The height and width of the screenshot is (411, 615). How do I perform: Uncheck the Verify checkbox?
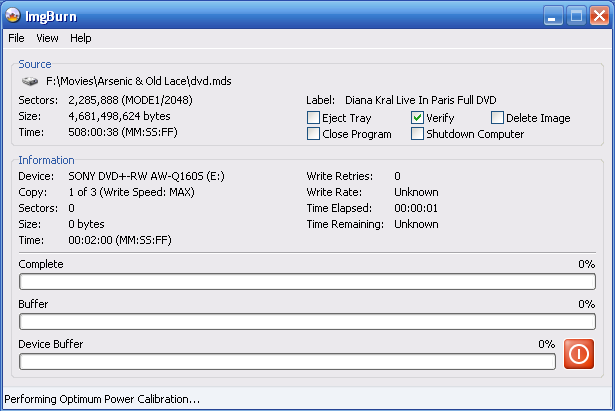pyautogui.click(x=417, y=118)
